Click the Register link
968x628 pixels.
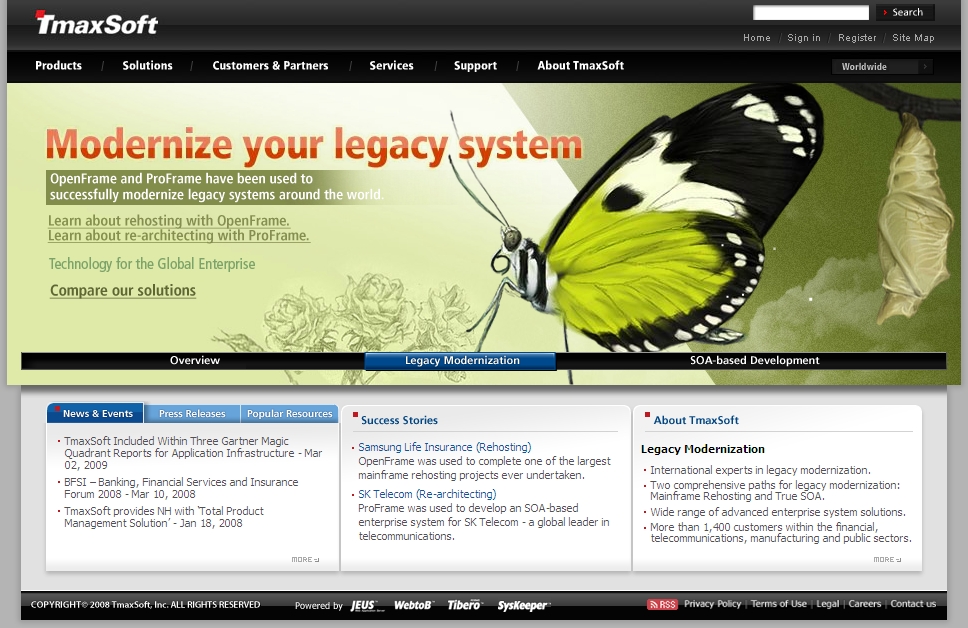[857, 38]
